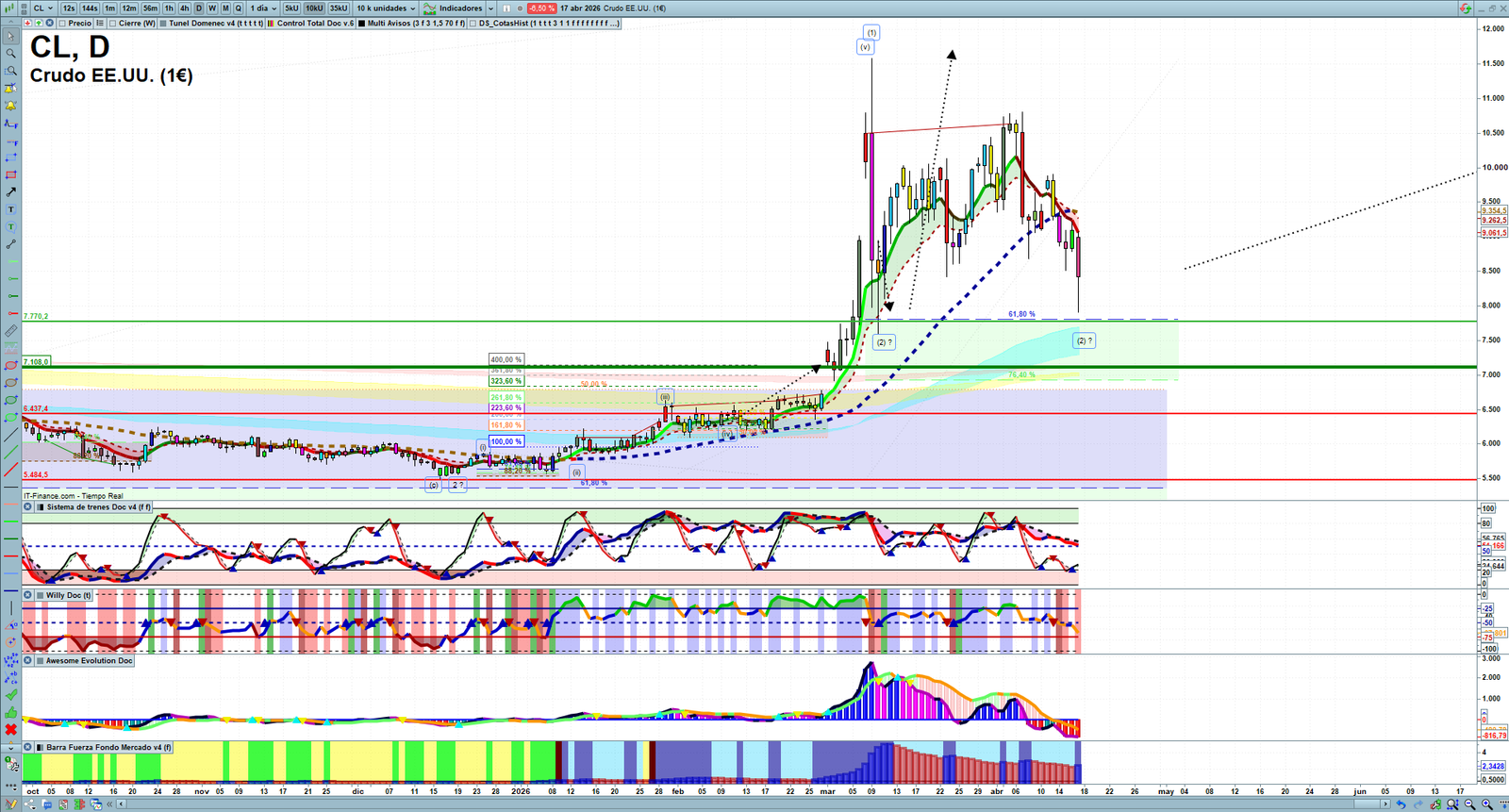Screen dimensions: 1509x812
Task: Click the red X delete icon in left toolbar
Action: [10, 729]
